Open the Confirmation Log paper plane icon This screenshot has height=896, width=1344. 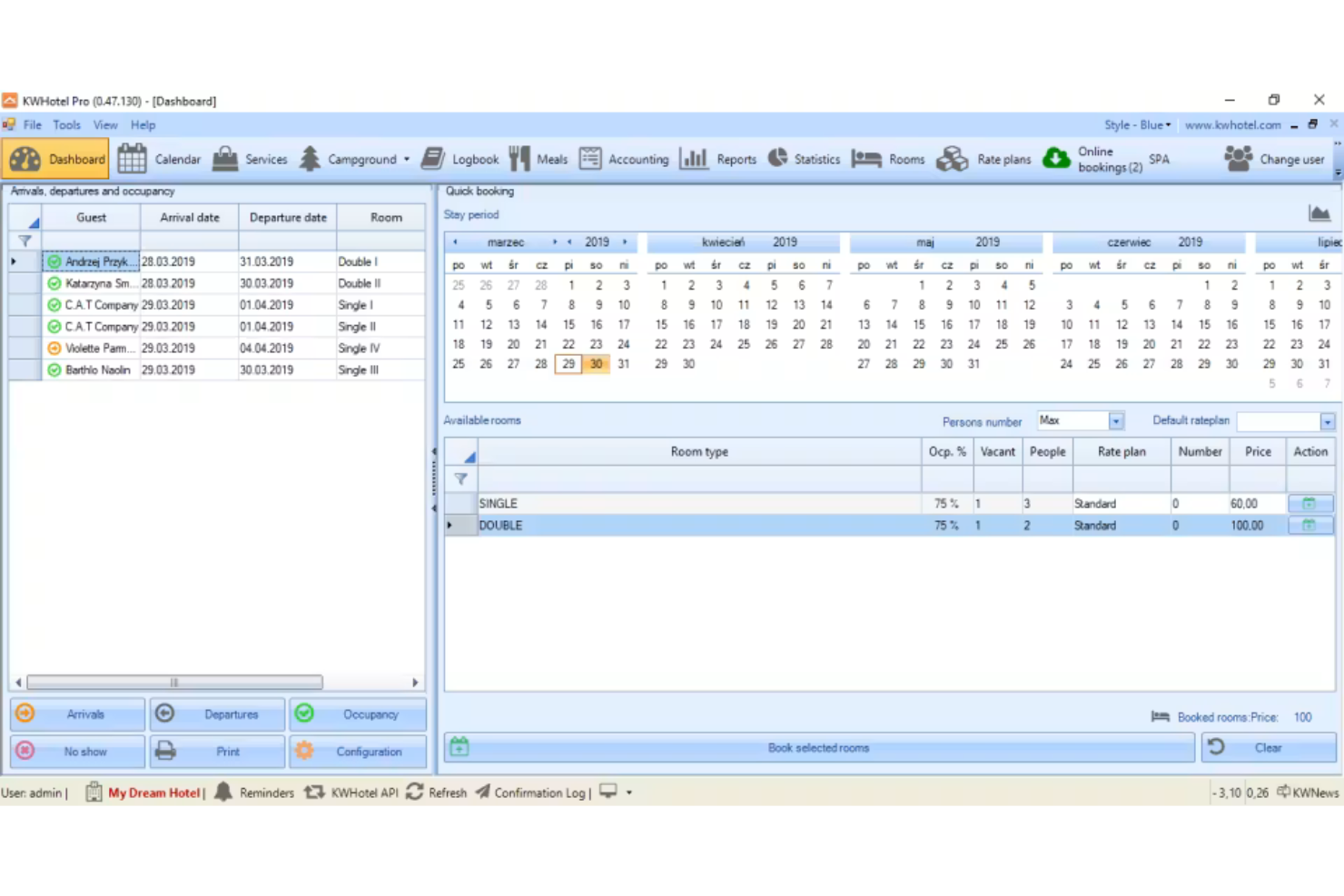pos(482,792)
